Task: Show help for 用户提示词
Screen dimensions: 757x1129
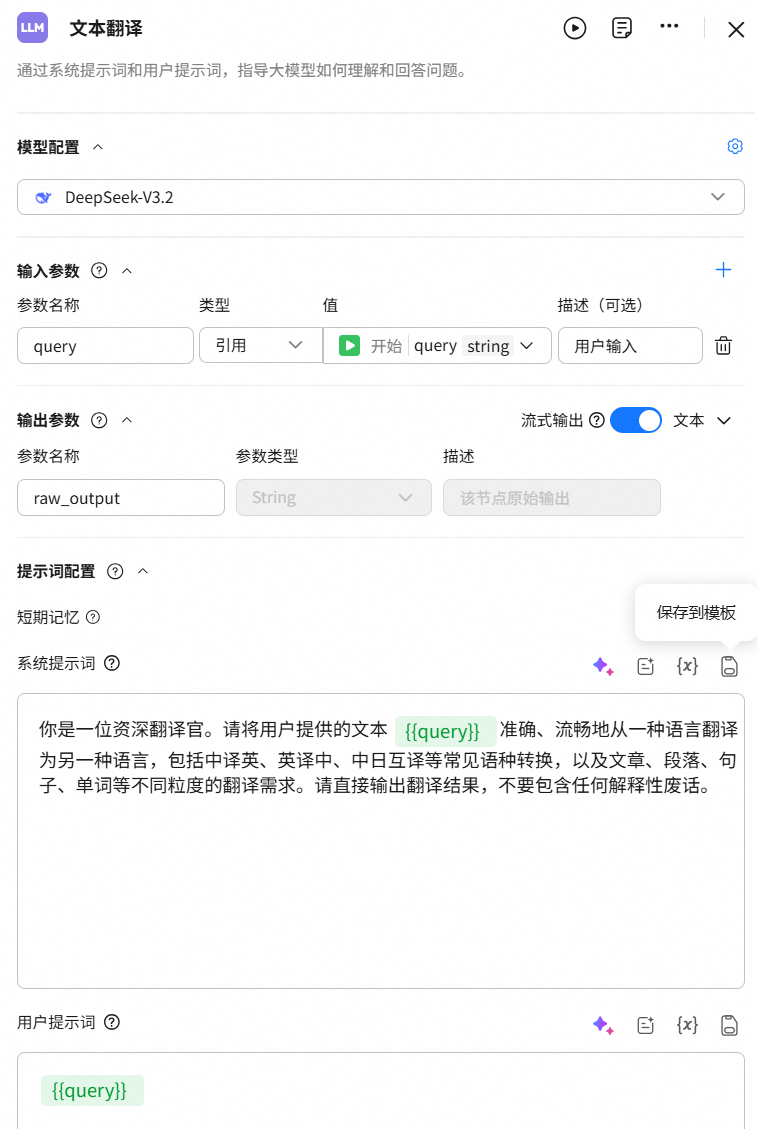Action: [x=112, y=1022]
